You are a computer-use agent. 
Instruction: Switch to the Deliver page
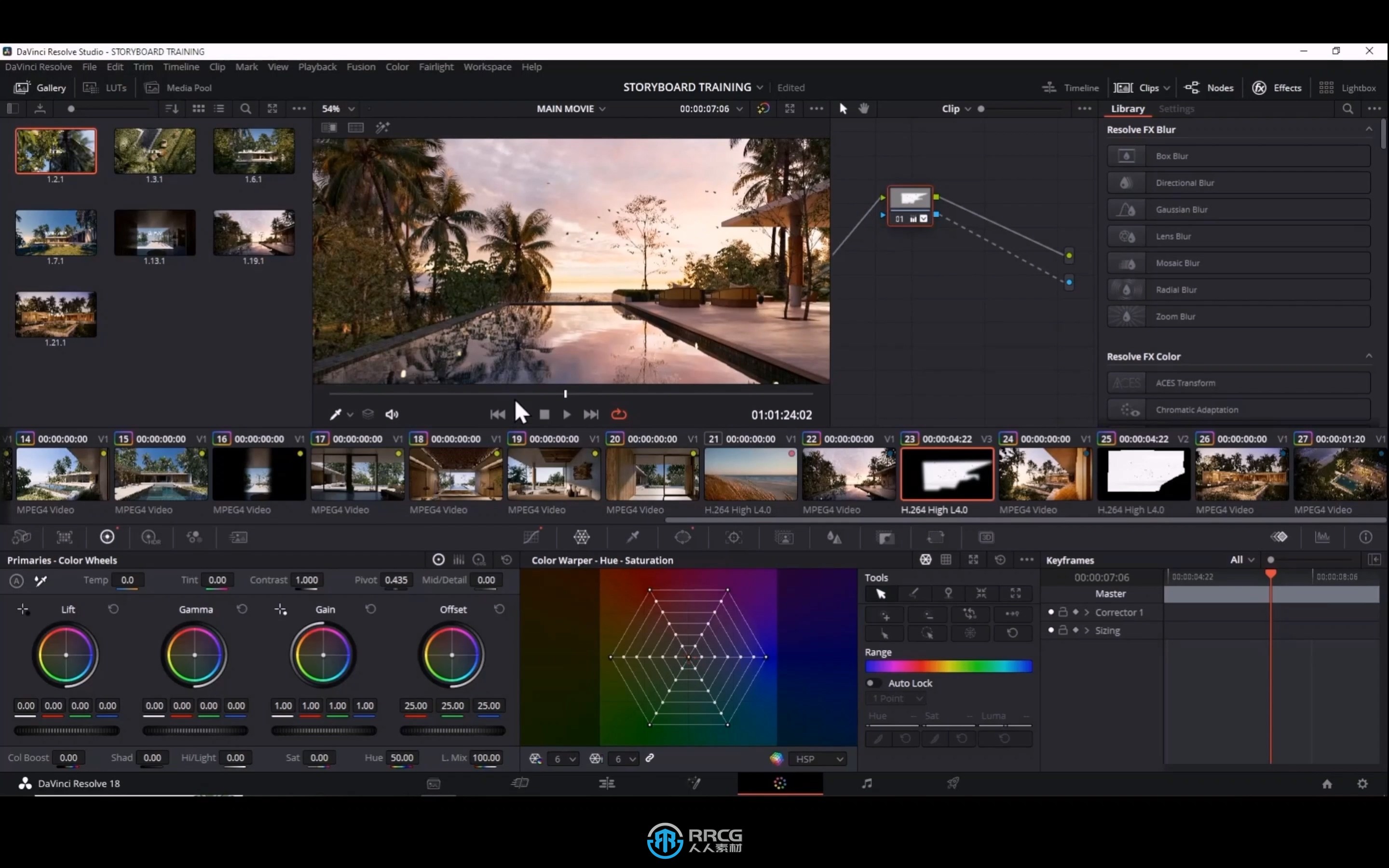pyautogui.click(x=953, y=783)
